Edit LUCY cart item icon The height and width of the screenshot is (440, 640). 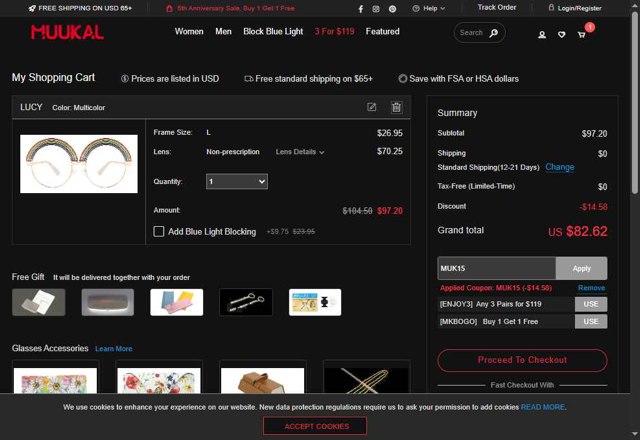click(371, 107)
